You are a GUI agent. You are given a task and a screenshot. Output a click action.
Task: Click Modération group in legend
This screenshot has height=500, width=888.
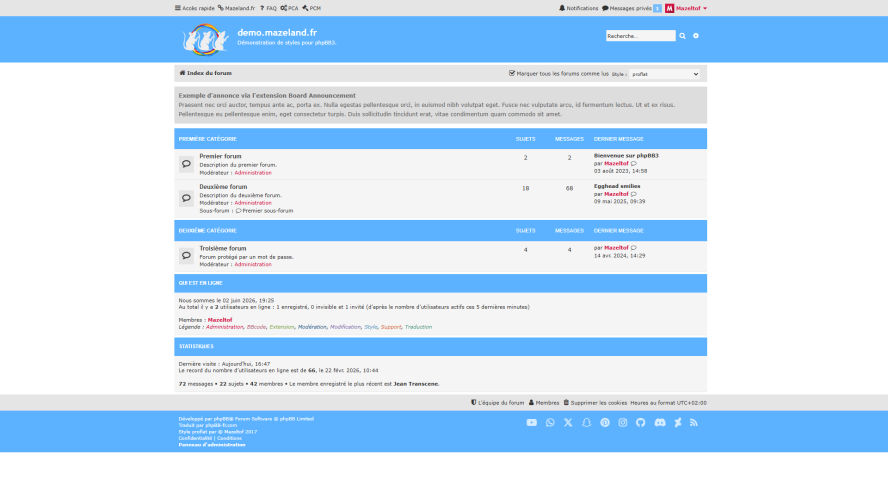(312, 327)
